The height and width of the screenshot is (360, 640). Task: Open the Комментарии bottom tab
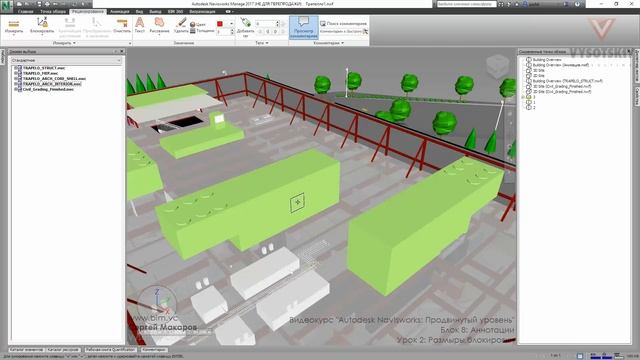pyautogui.click(x=154, y=350)
